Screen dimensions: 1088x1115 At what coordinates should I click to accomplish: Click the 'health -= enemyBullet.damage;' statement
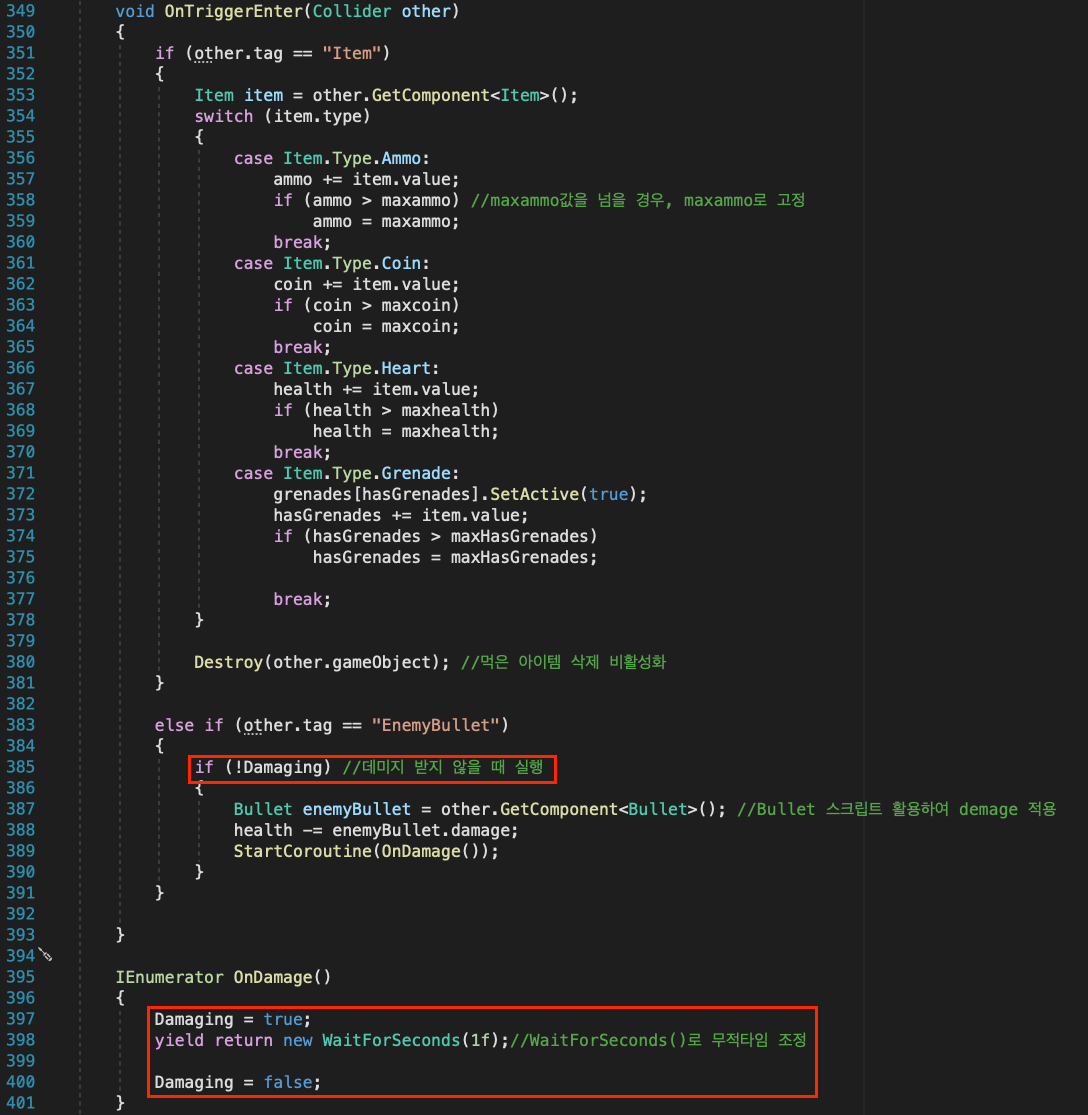376,830
